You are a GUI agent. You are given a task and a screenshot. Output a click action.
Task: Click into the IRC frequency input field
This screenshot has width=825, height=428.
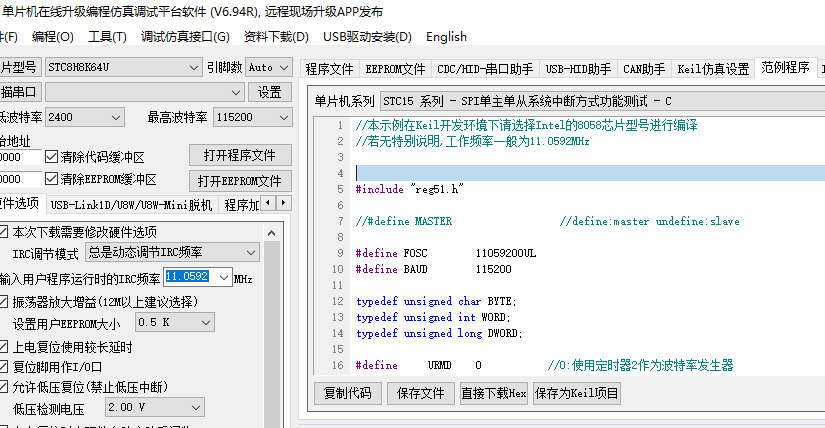(x=189, y=277)
